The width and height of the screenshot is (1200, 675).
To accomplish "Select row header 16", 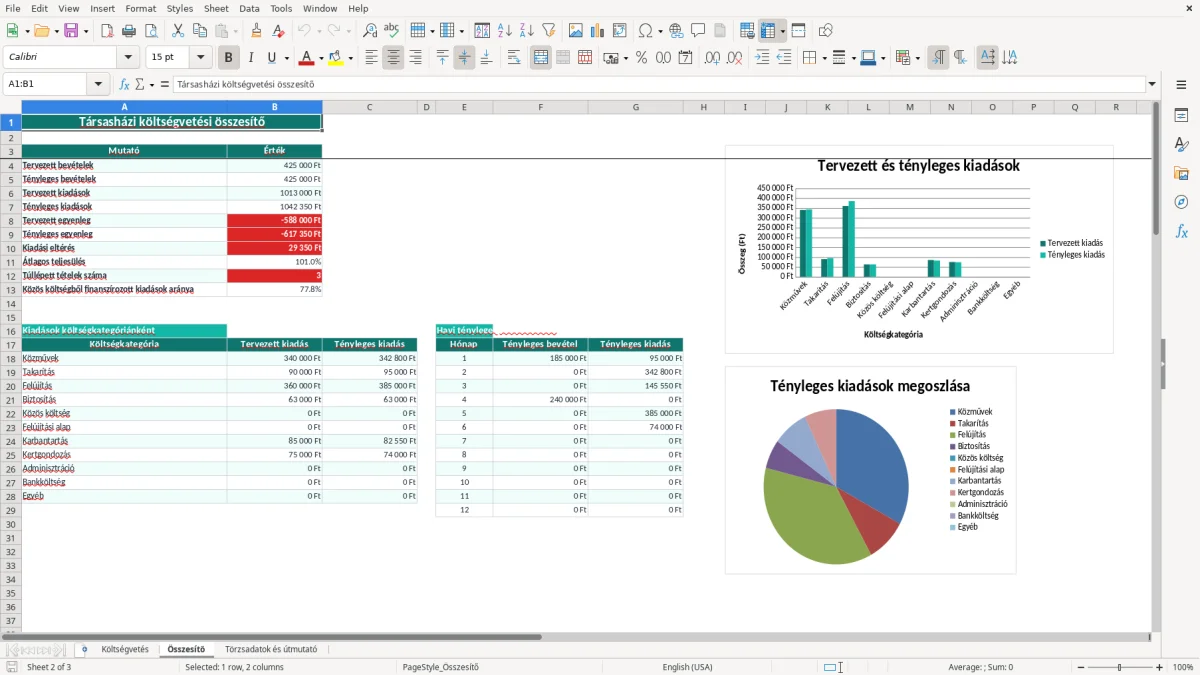I will (x=11, y=331).
